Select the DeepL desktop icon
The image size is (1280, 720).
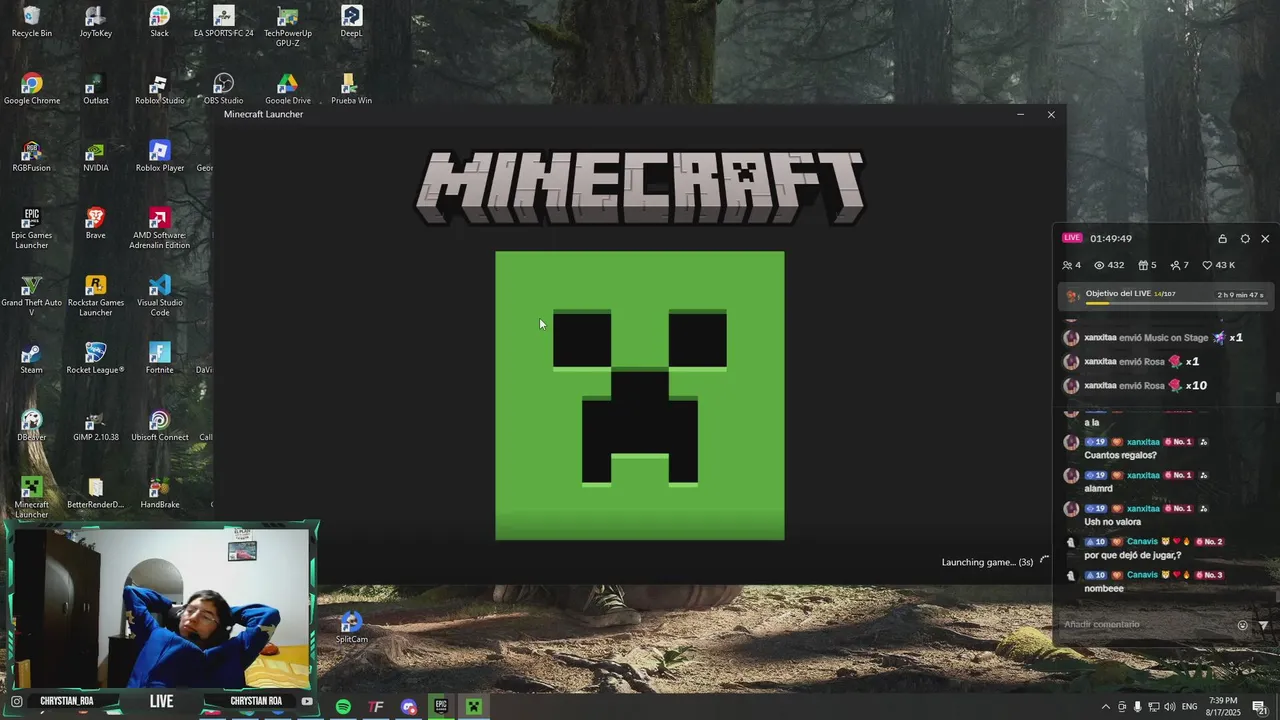351,21
